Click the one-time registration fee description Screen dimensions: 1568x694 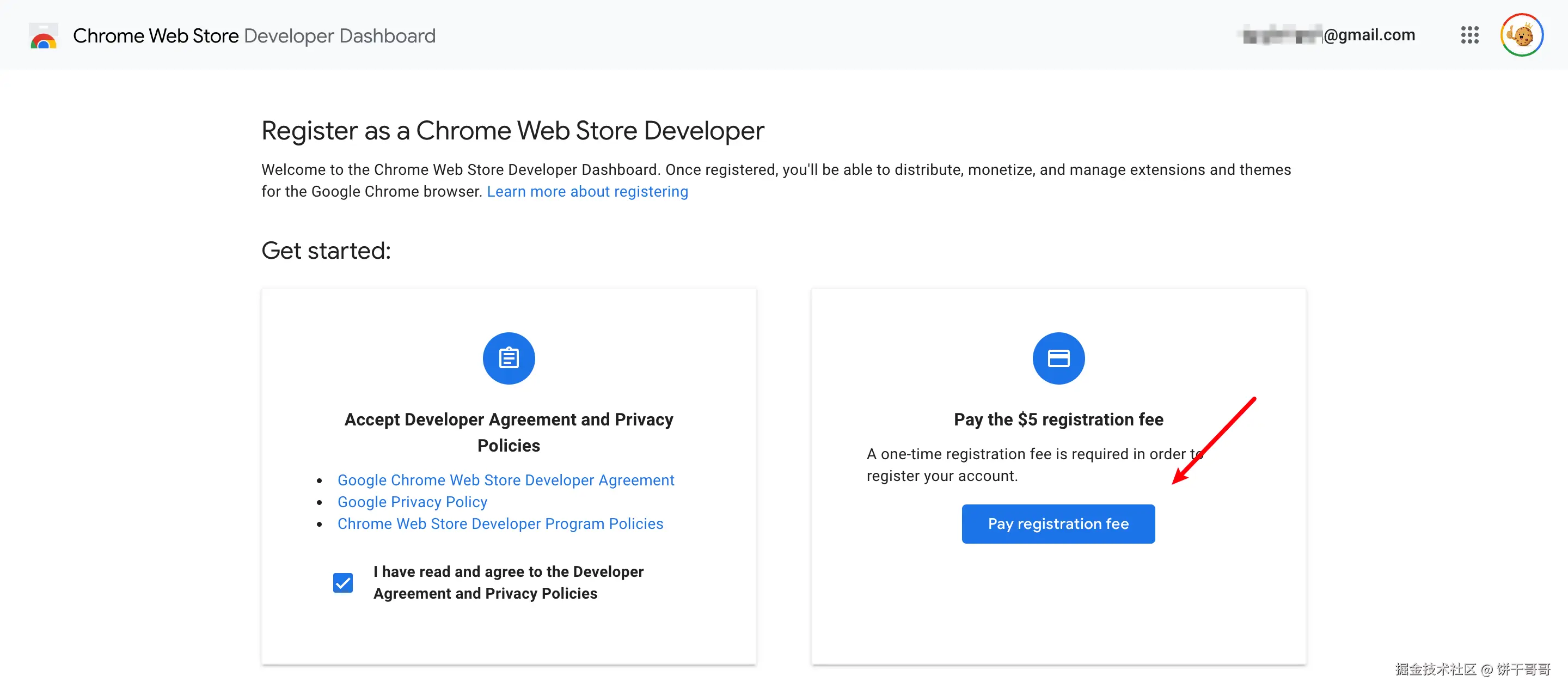(1028, 465)
